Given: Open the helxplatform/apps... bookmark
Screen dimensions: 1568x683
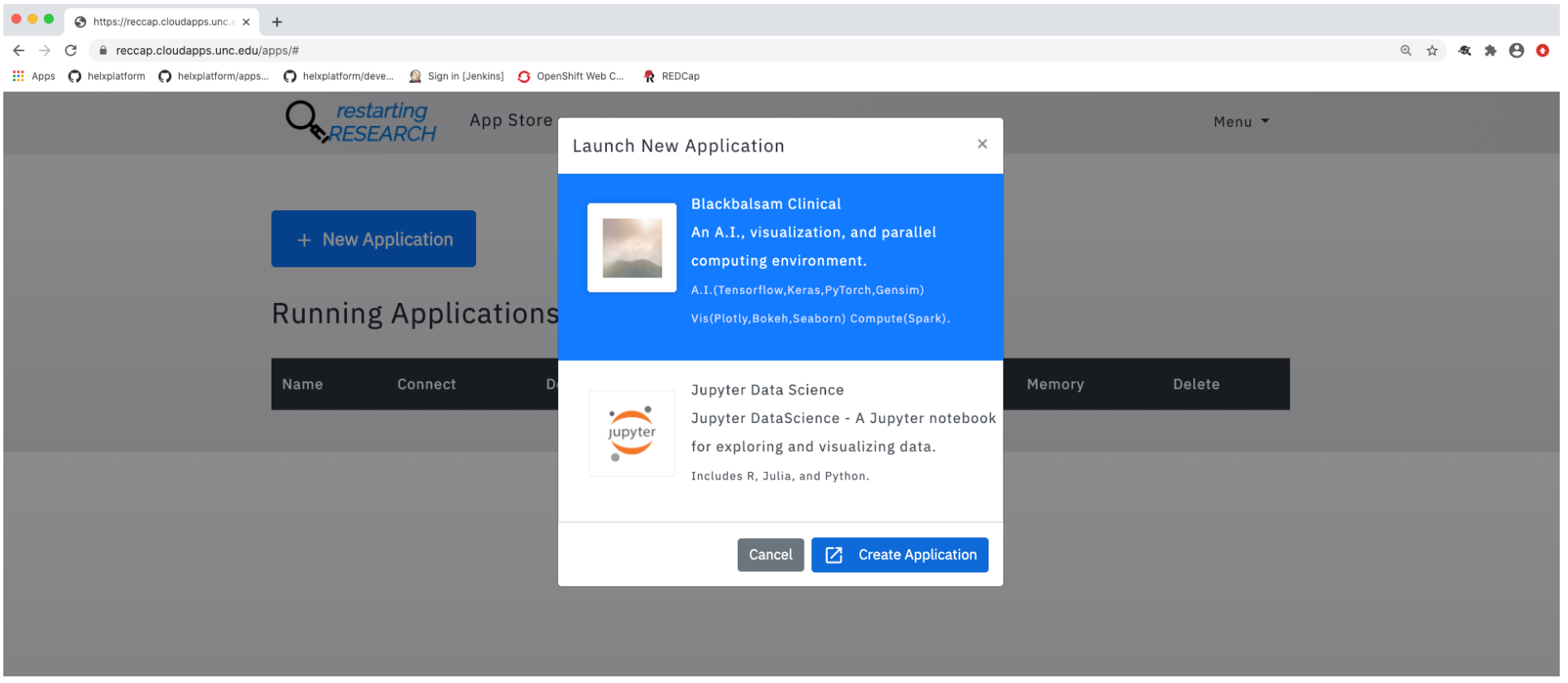Looking at the screenshot, I should (x=214, y=76).
